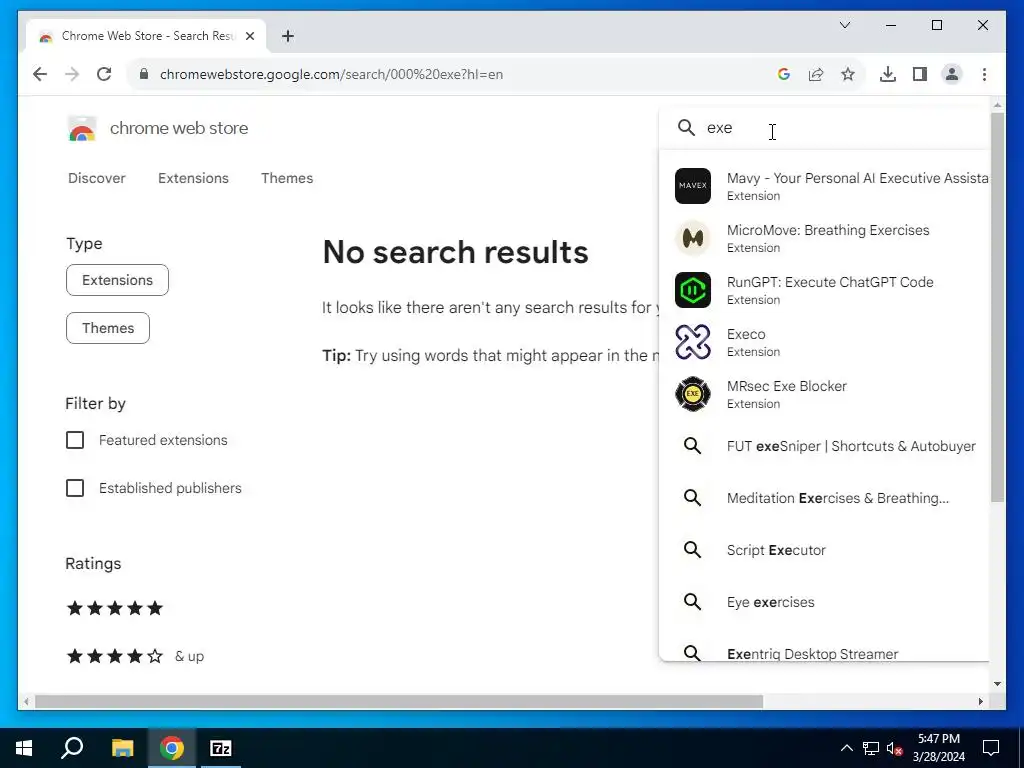Open Mavy Personal AI Executive Assistant result
The height and width of the screenshot is (768, 1024).
point(824,186)
